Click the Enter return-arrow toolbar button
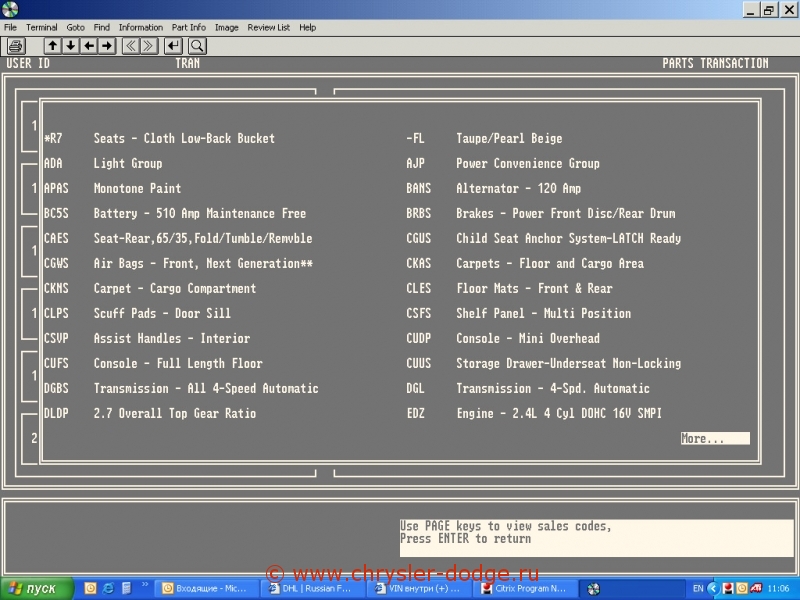The image size is (800, 600). (173, 46)
